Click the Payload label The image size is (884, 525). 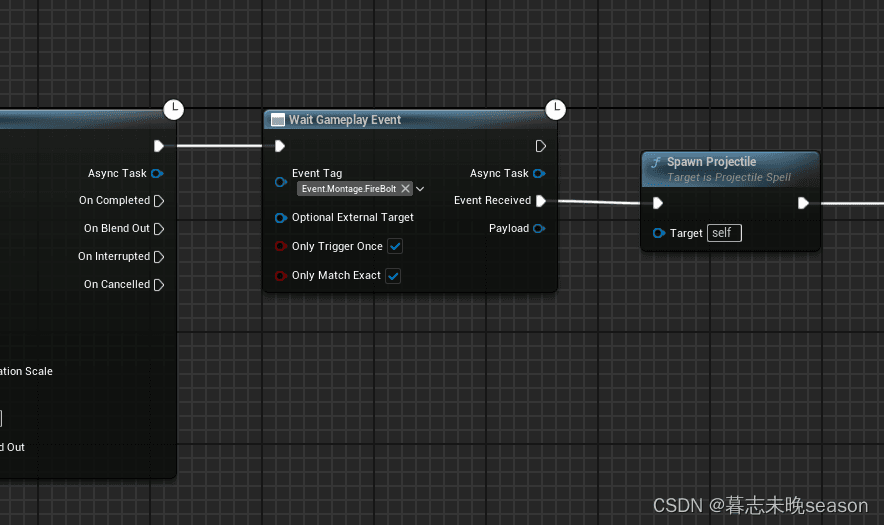pyautogui.click(x=509, y=228)
